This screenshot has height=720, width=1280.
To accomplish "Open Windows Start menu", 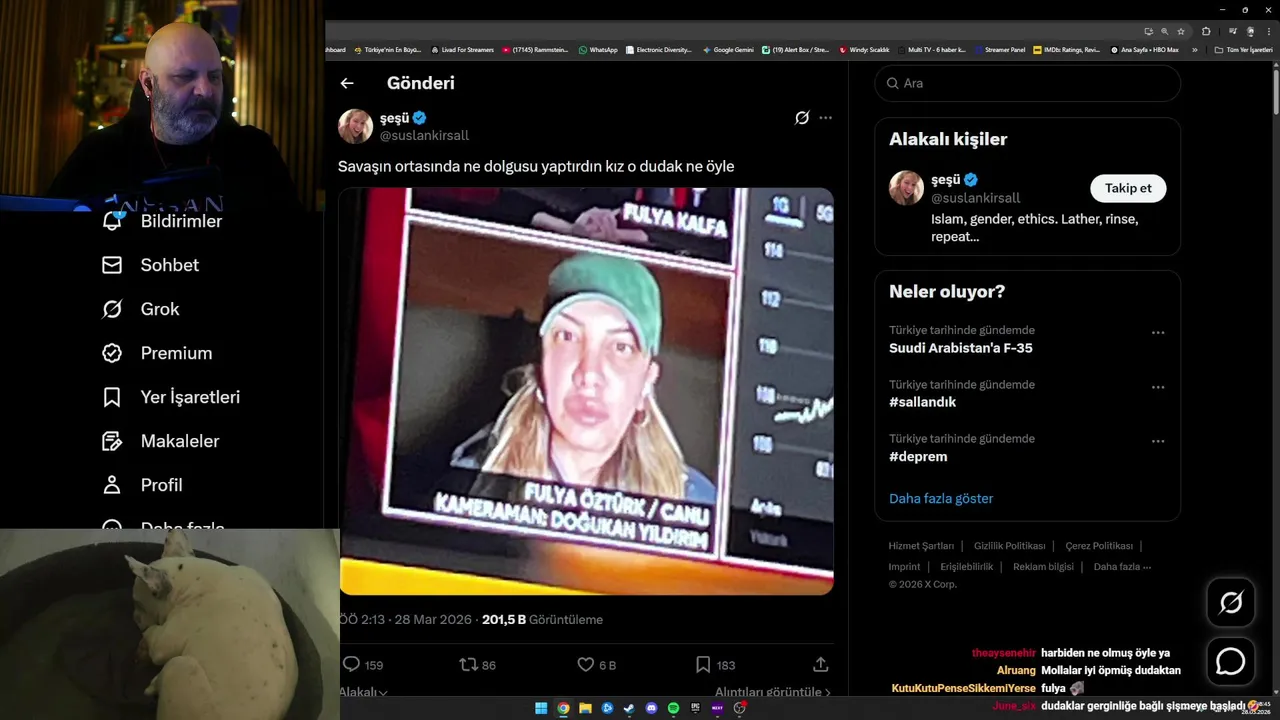I will [541, 708].
